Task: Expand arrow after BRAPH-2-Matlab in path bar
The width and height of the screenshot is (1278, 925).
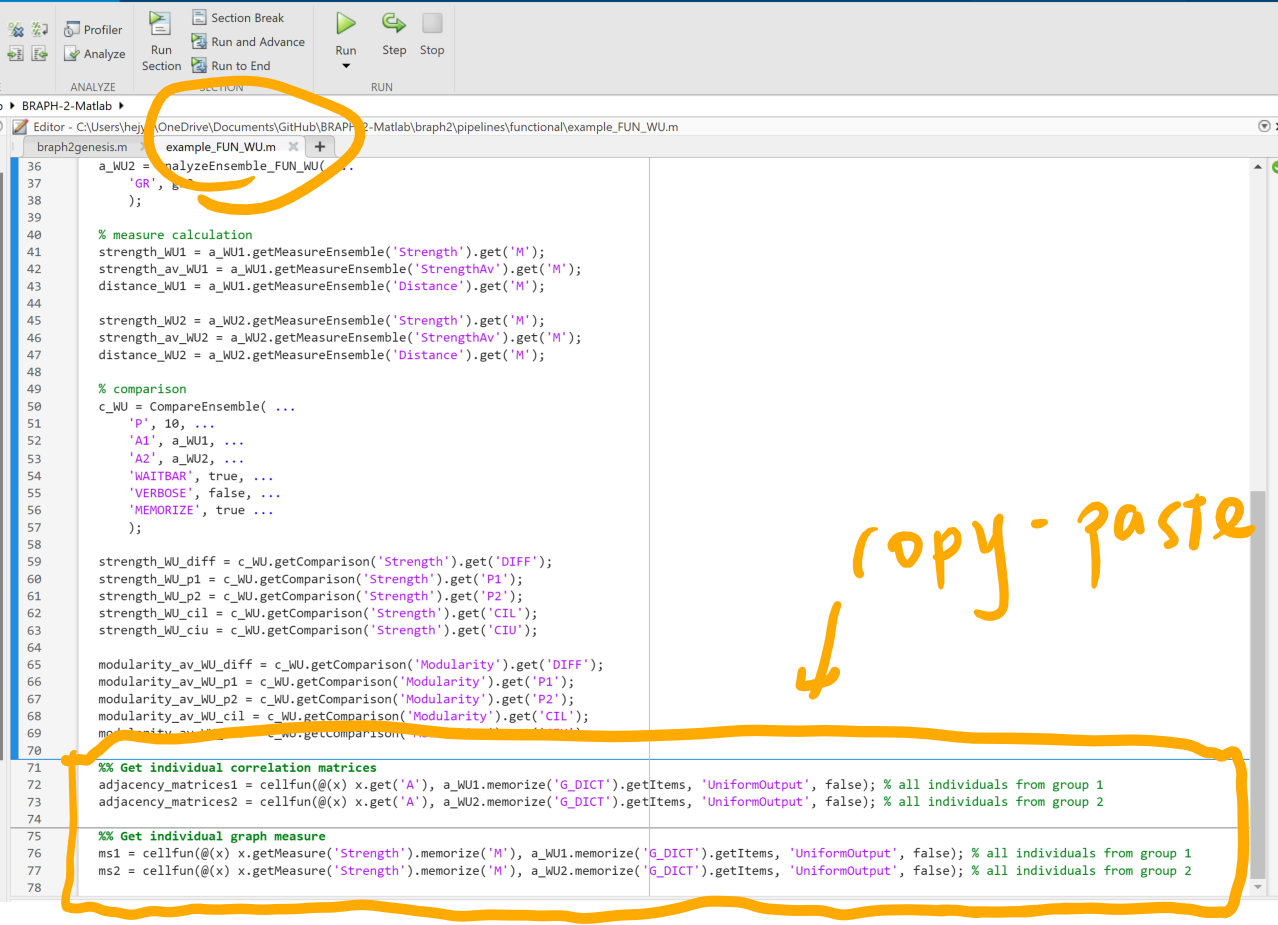Action: click(121, 105)
